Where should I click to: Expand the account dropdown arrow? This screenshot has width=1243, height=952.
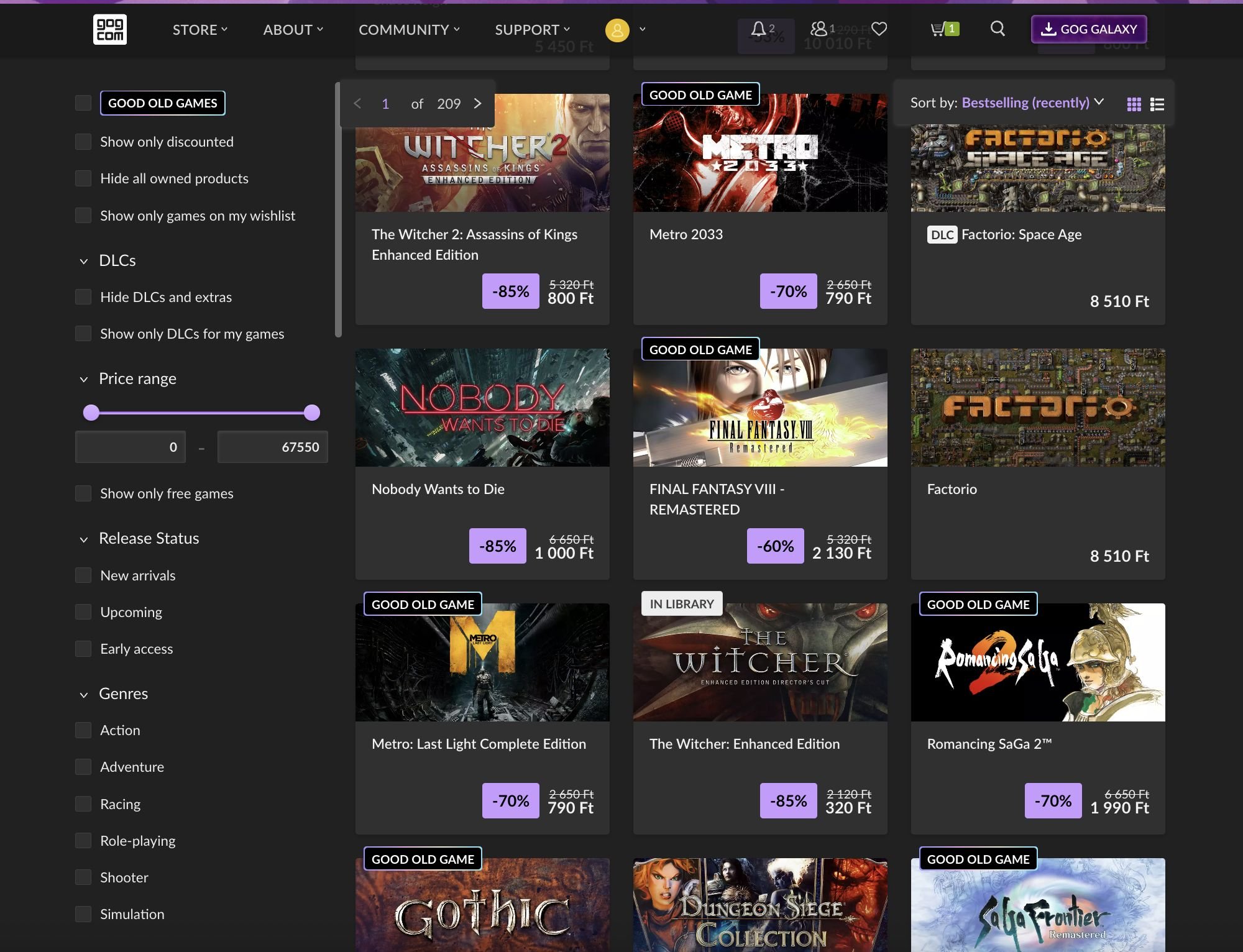coord(643,29)
